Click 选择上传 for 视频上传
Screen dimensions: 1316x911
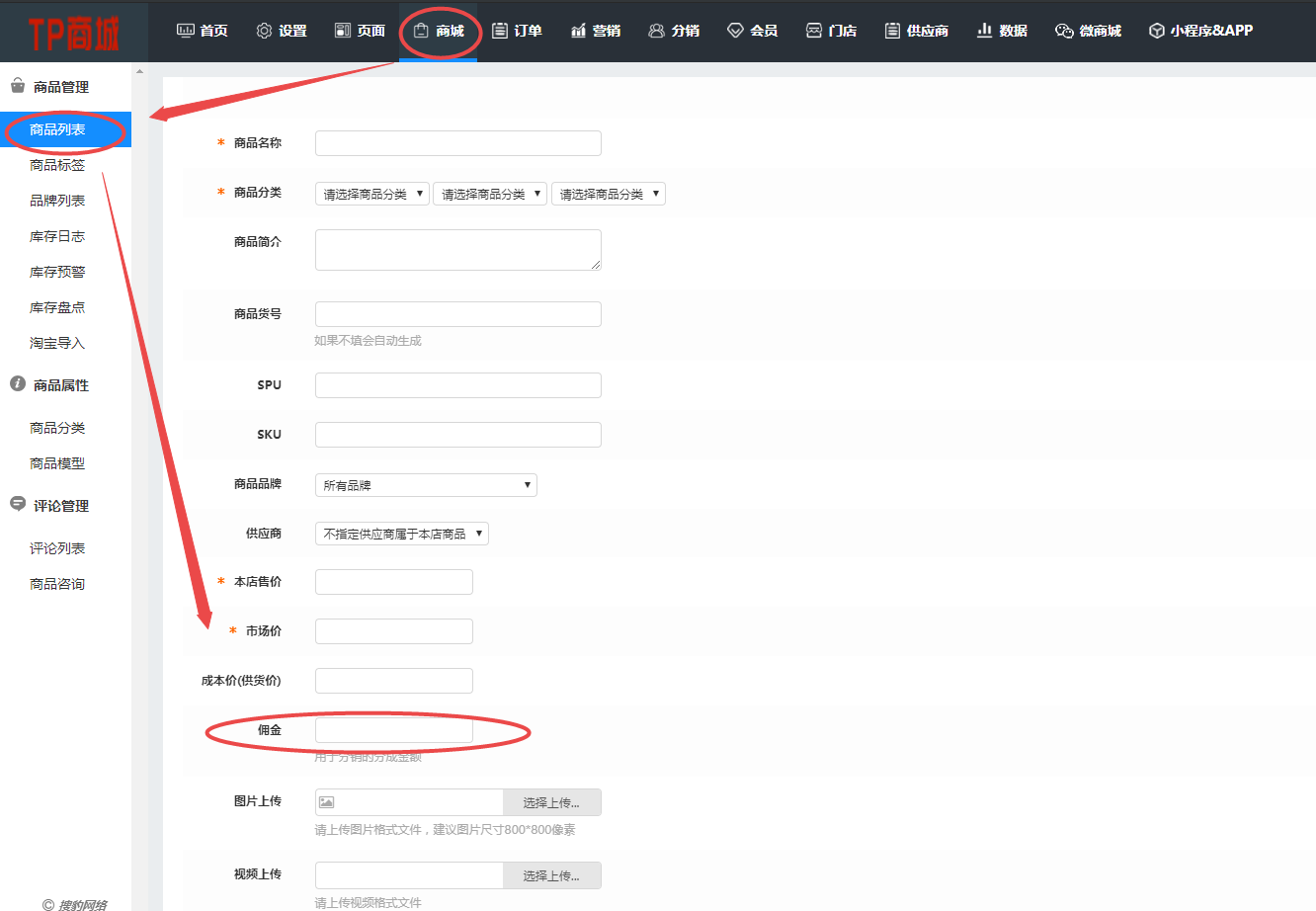tap(551, 874)
